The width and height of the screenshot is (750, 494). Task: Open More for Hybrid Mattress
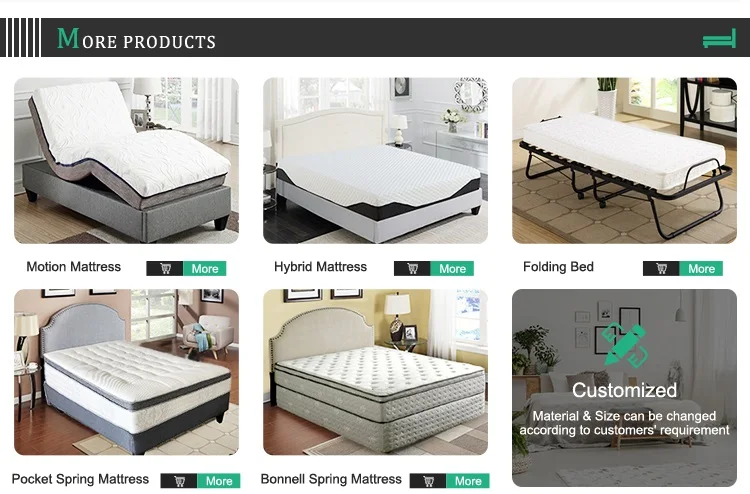pos(452,268)
